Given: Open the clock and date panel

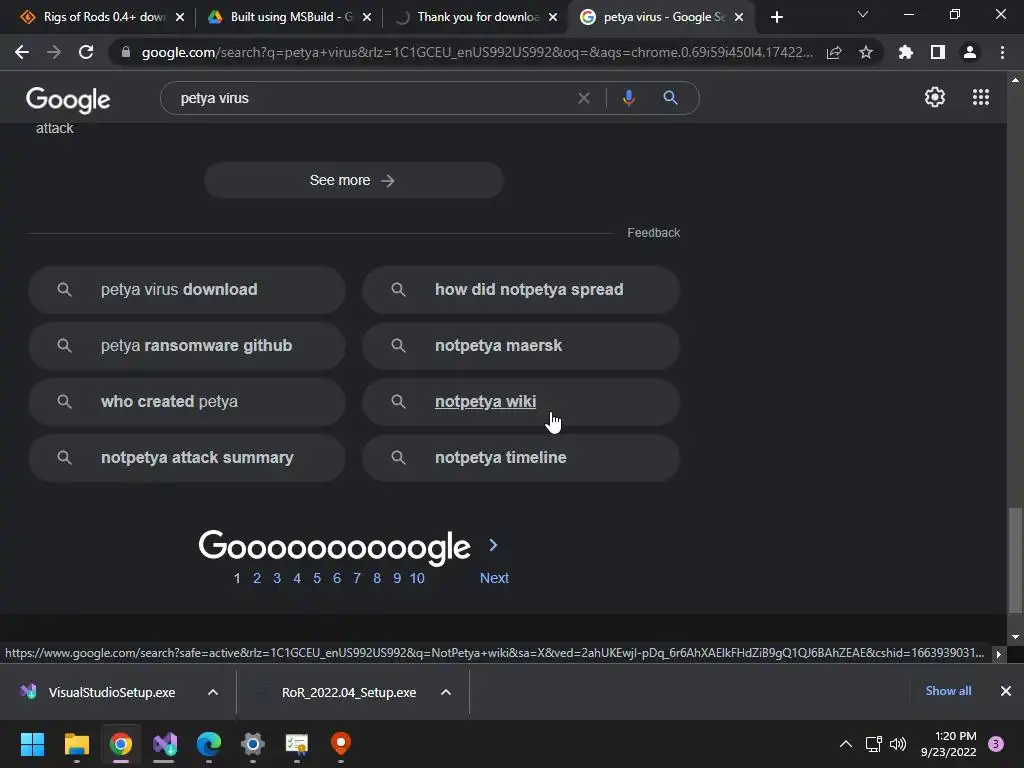Looking at the screenshot, I should (x=948, y=743).
